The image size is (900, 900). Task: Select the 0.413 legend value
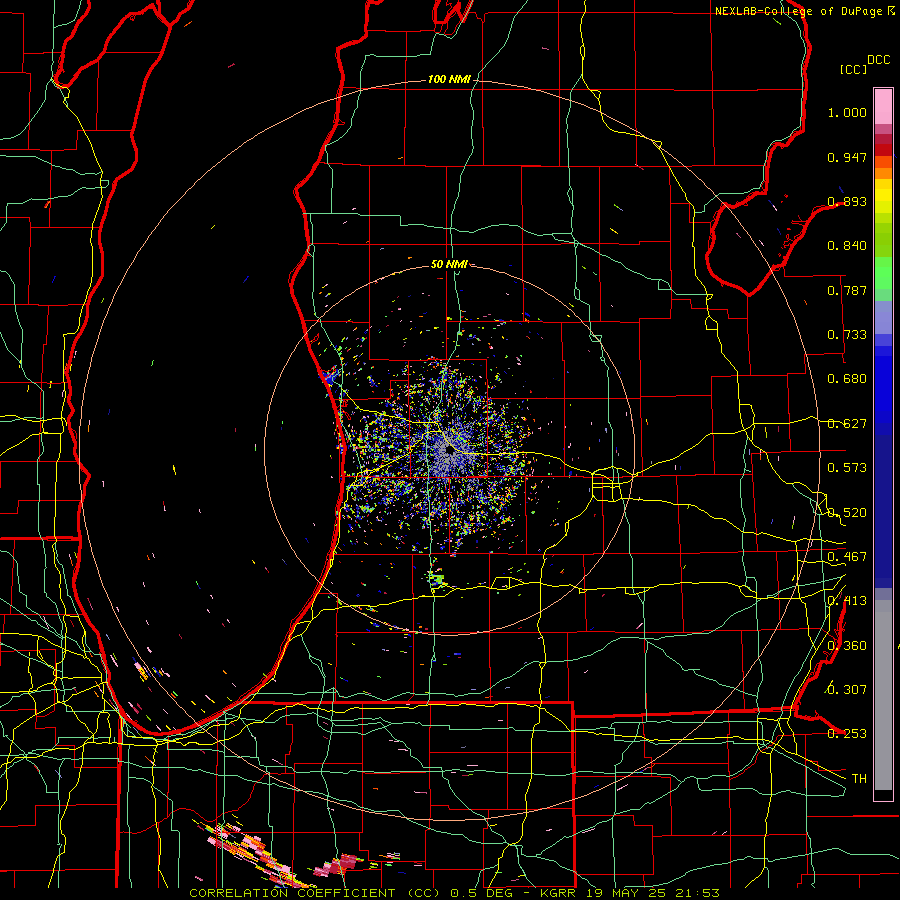(x=847, y=601)
